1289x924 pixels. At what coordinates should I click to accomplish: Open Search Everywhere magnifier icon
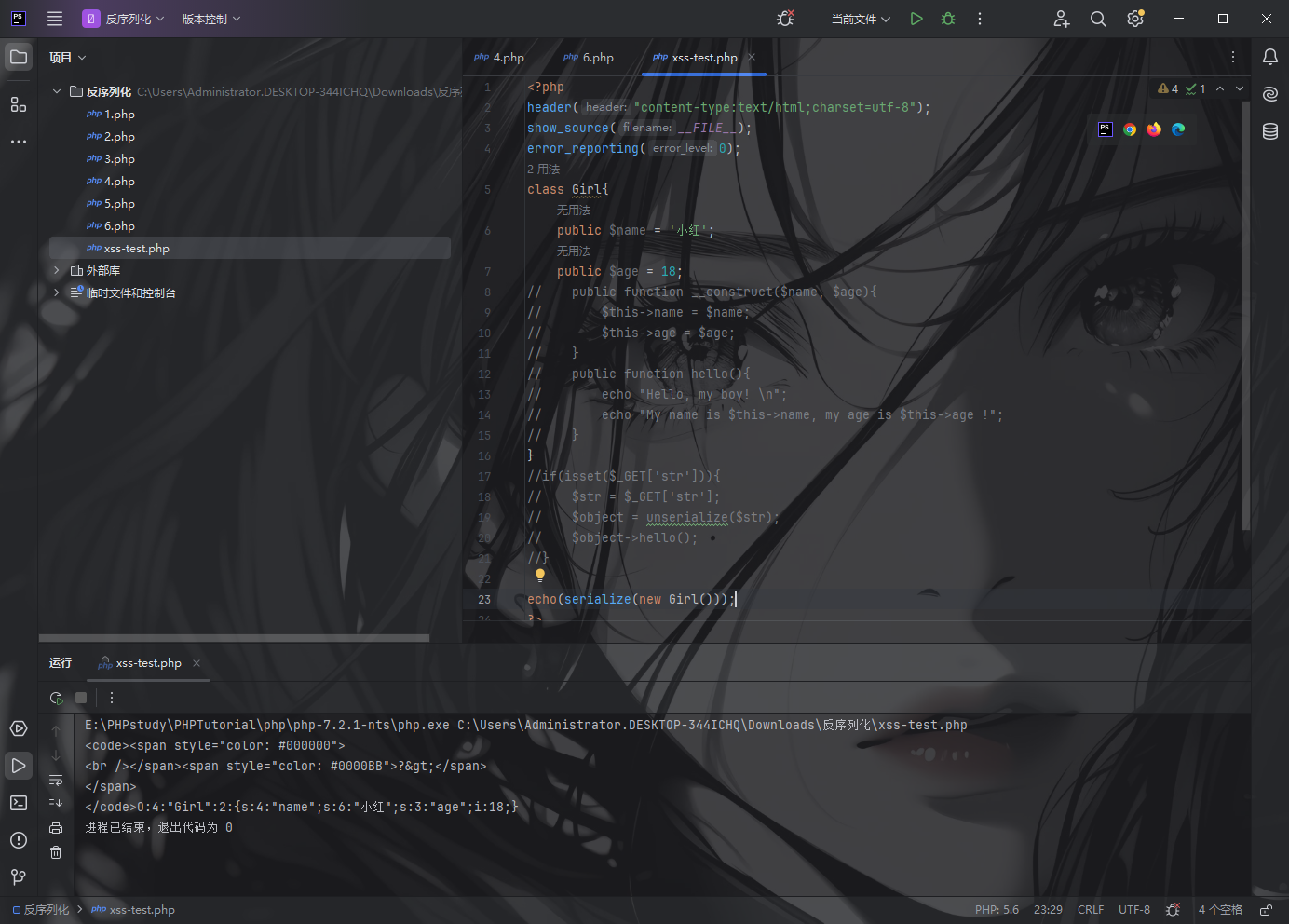(1098, 19)
